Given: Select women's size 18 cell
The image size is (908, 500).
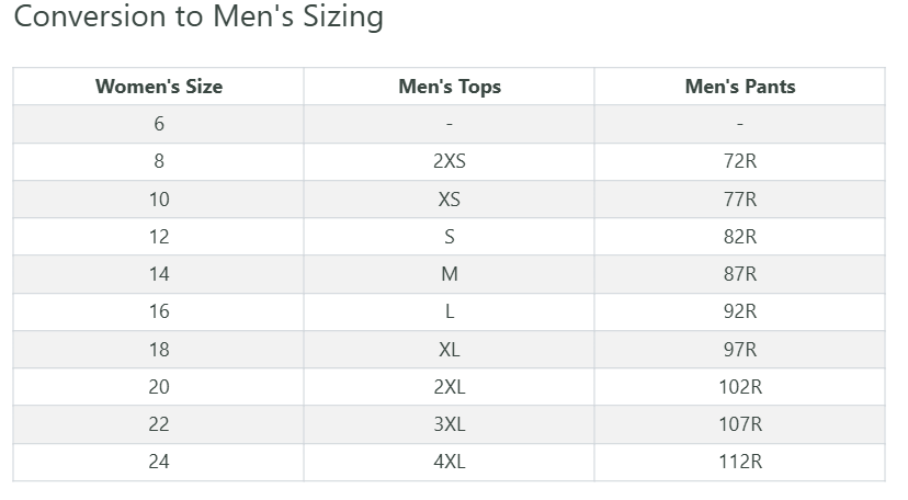Looking at the screenshot, I should [x=159, y=350].
